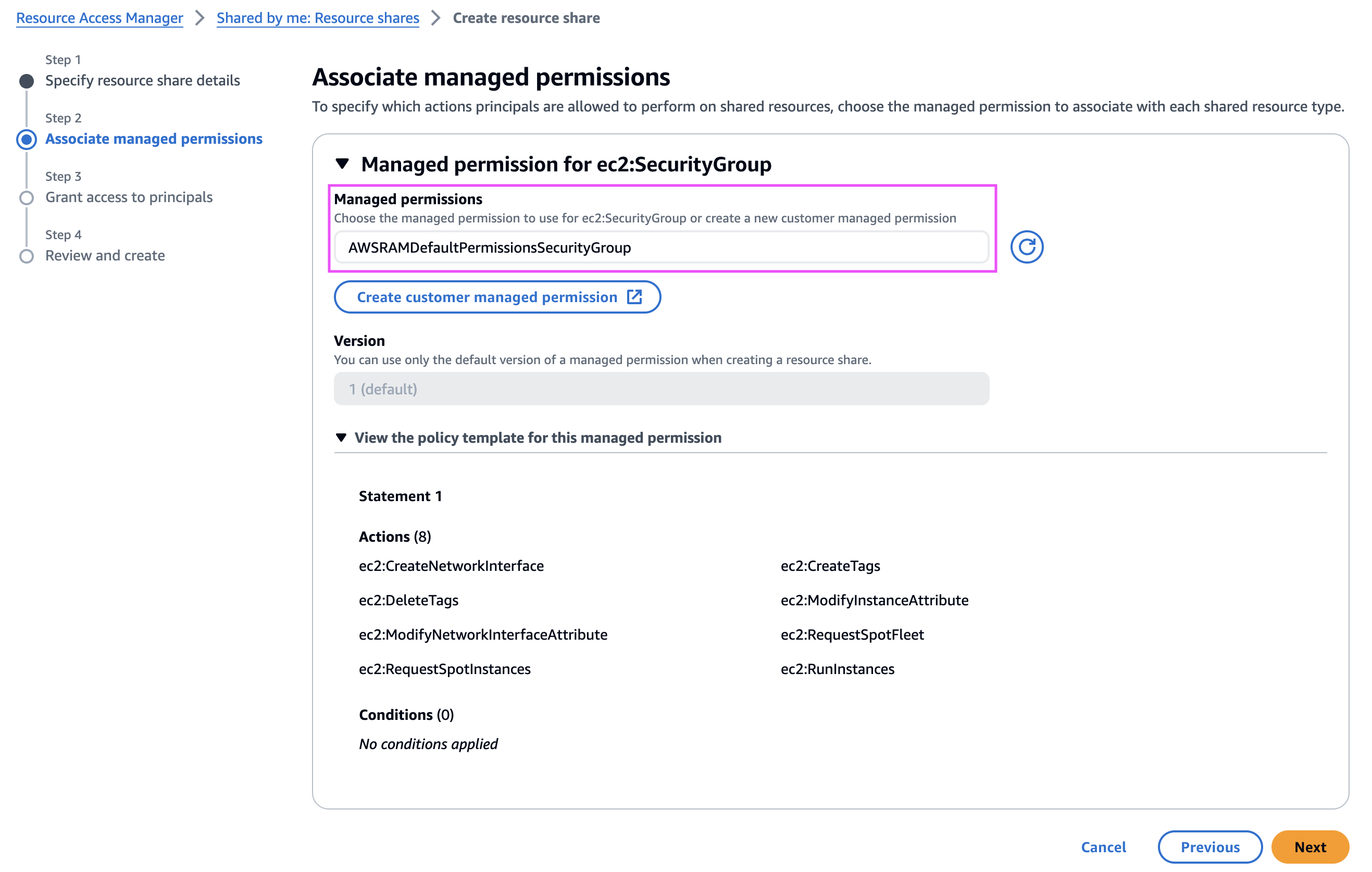Click the Step 3 empty circle indicator

tap(26, 198)
